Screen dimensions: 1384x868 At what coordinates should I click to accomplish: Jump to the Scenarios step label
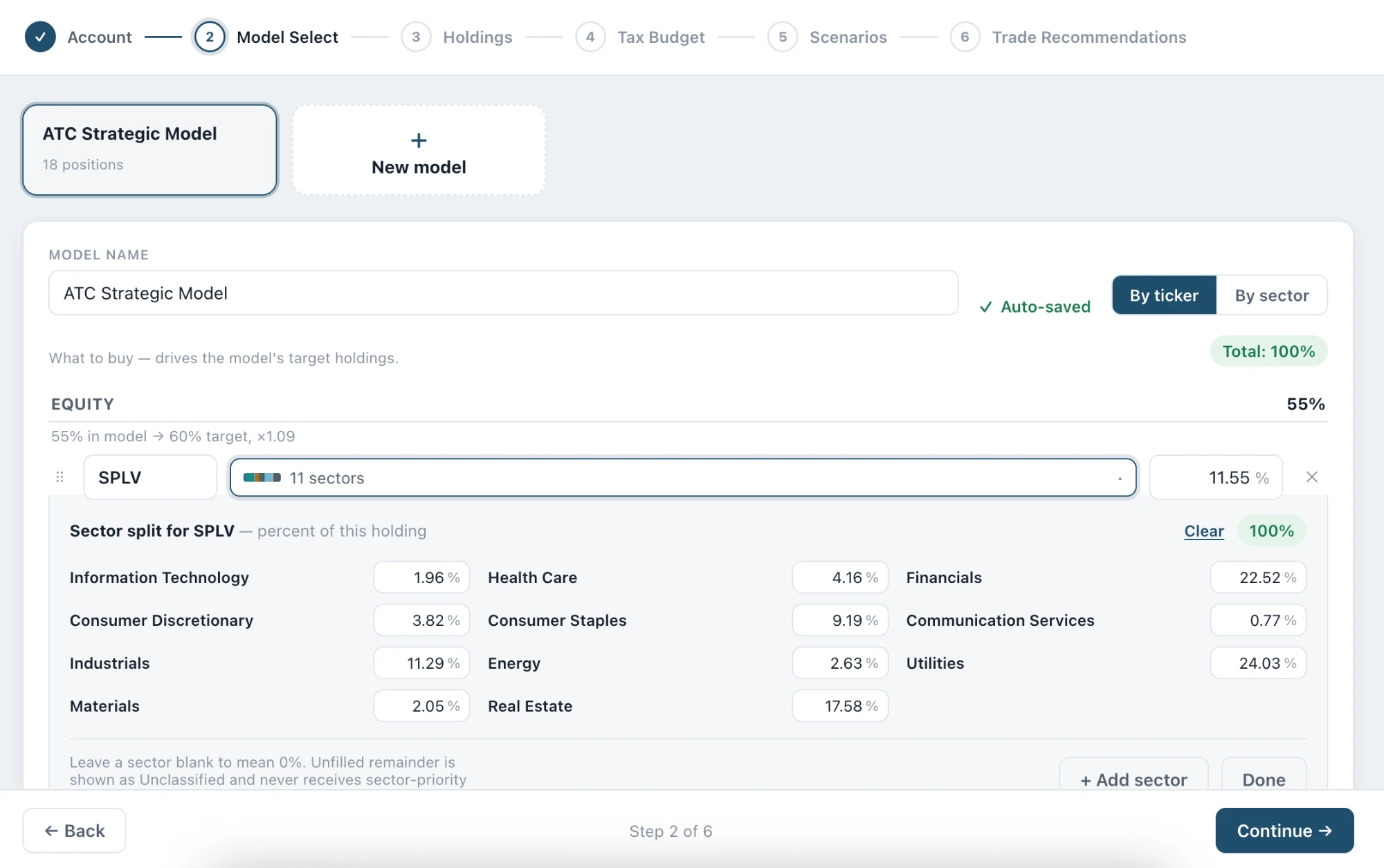pyautogui.click(x=848, y=37)
